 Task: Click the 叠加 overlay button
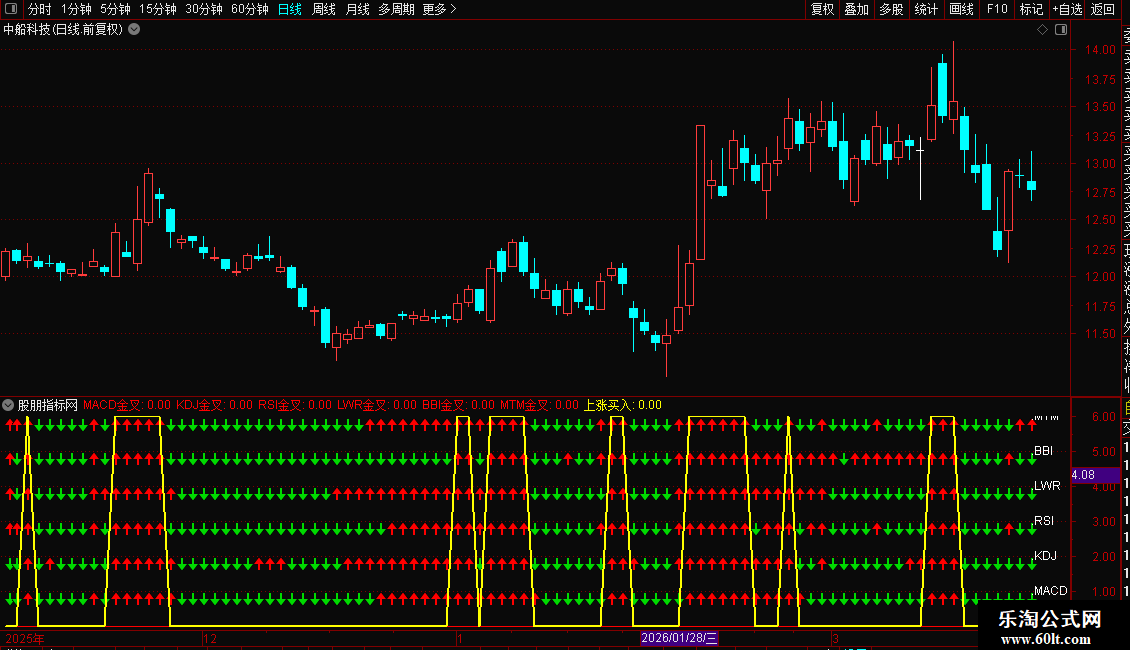click(857, 9)
